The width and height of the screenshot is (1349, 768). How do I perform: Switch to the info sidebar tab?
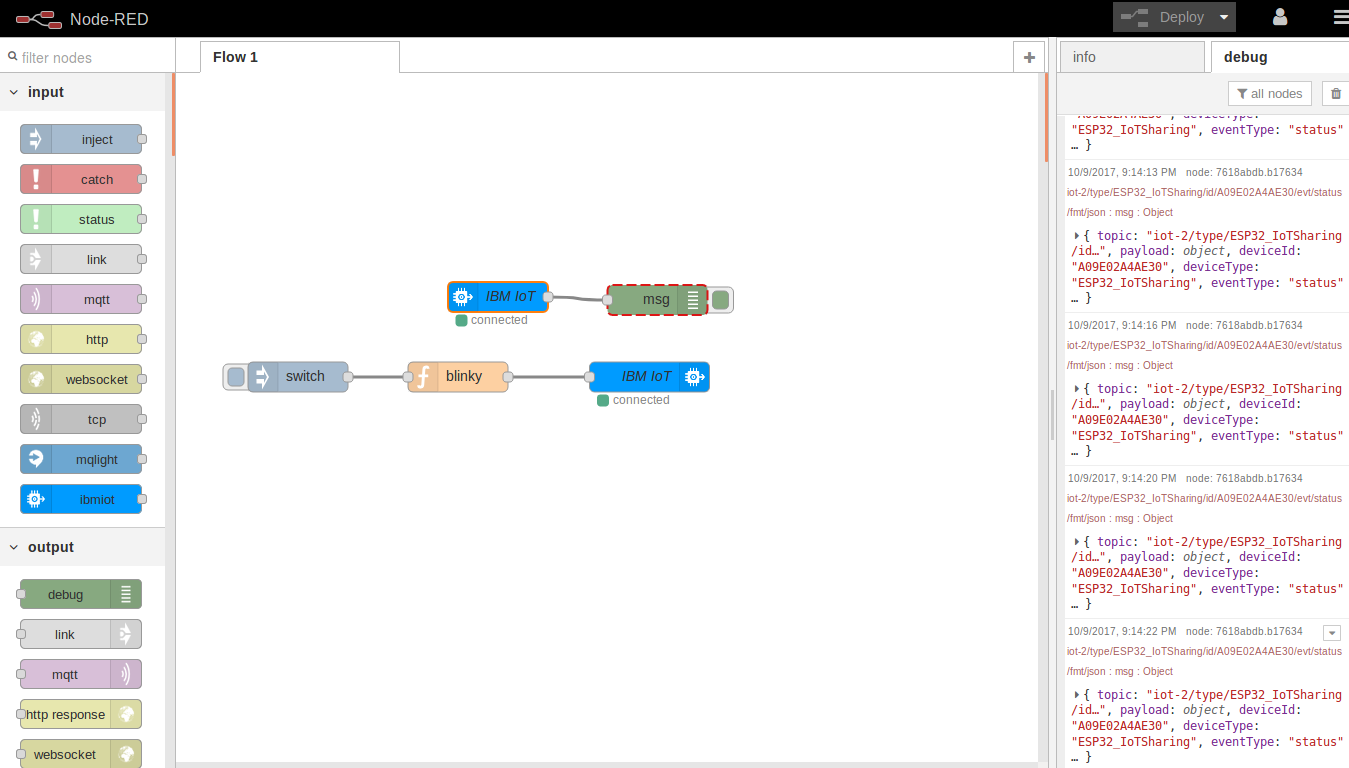pyautogui.click(x=1084, y=57)
